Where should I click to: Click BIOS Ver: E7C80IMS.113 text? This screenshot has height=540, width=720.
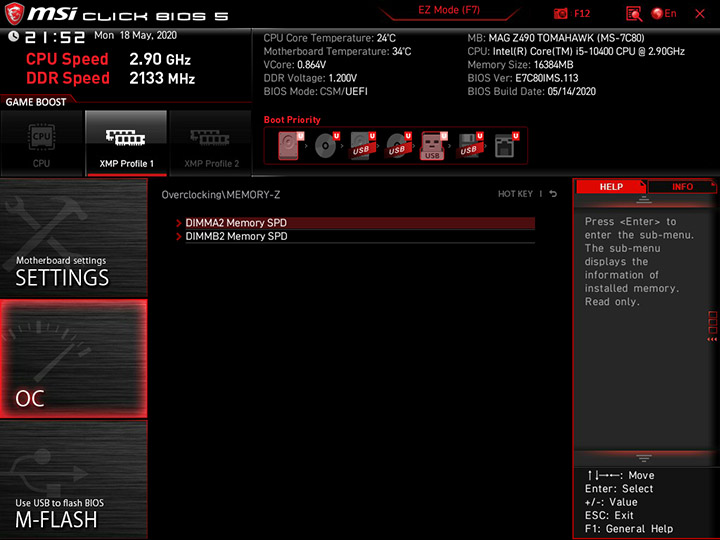tap(523, 78)
